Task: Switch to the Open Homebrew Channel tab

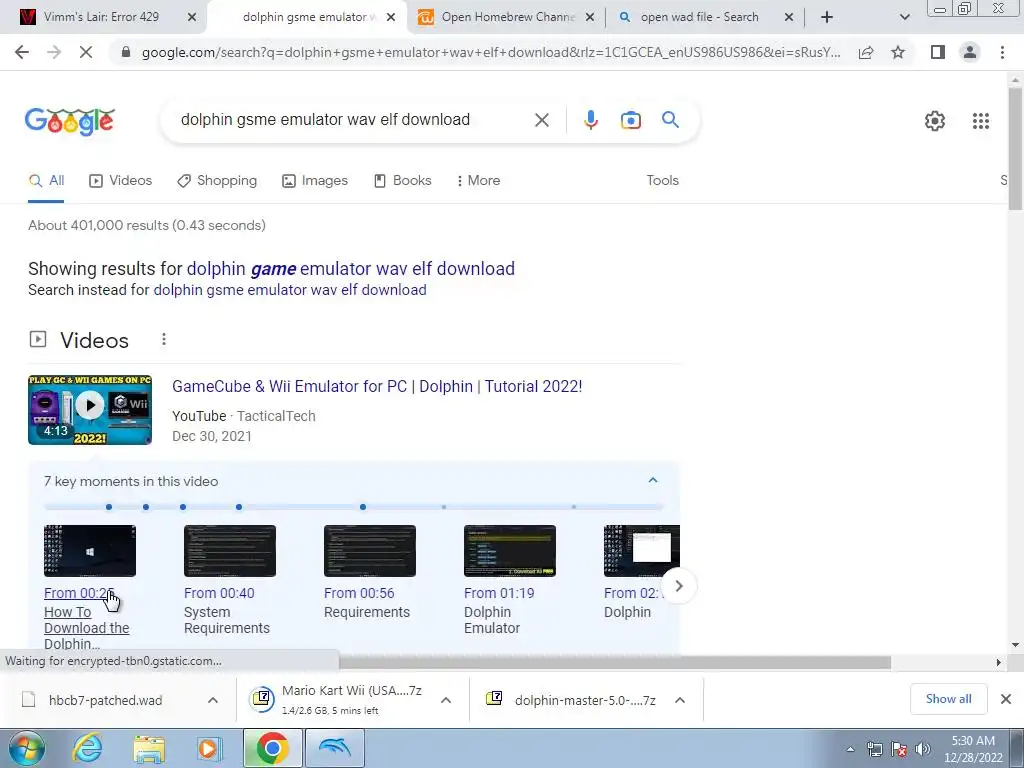Action: pyautogui.click(x=506, y=18)
